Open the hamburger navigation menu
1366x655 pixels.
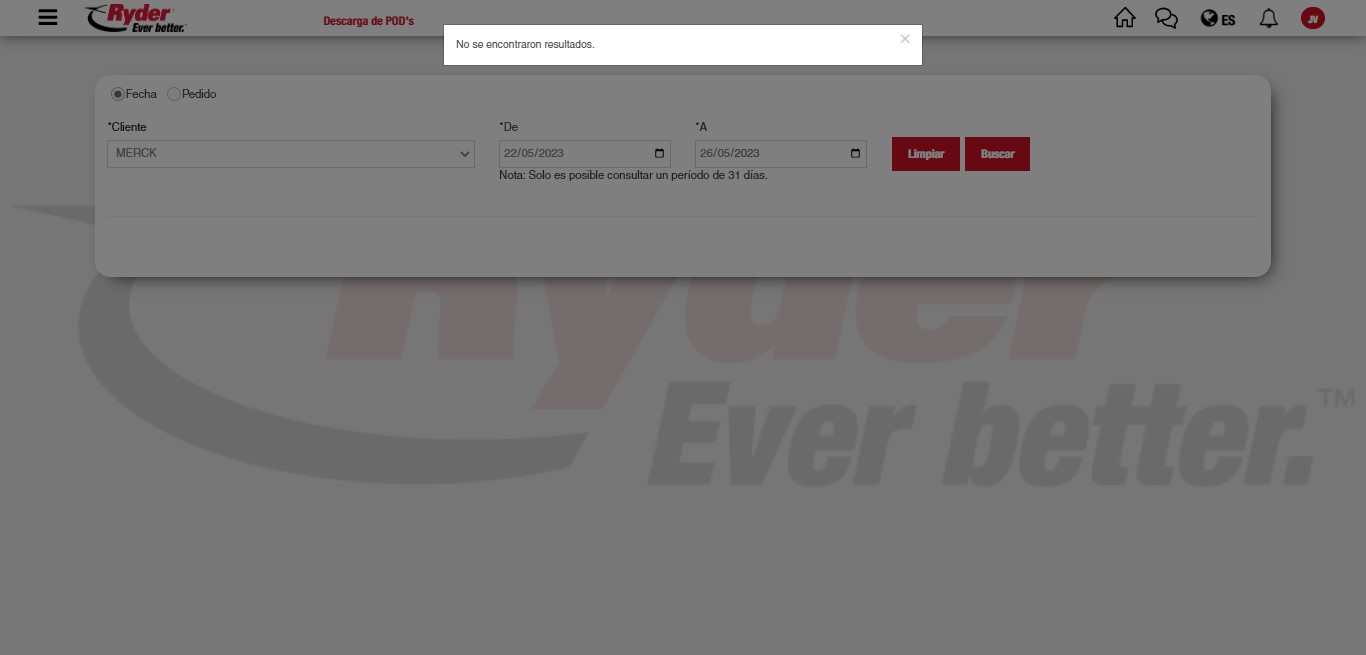tap(48, 18)
